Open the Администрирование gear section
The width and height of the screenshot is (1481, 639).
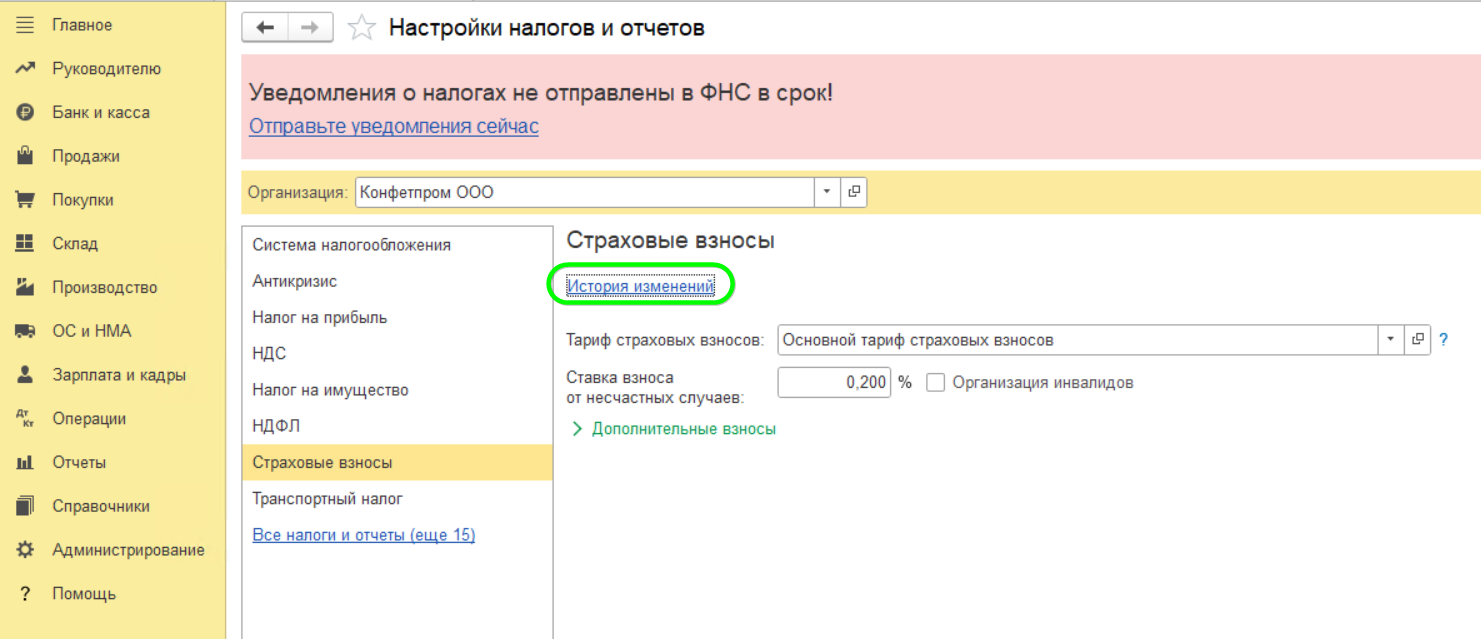pos(127,550)
